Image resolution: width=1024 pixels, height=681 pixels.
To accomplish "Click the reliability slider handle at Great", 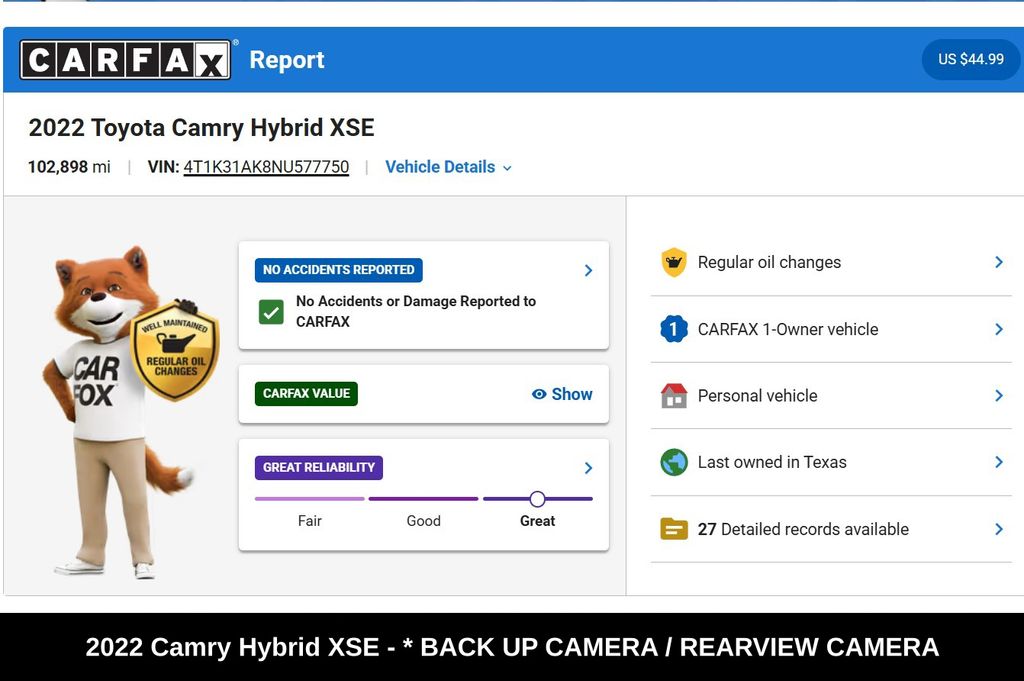I will point(537,499).
